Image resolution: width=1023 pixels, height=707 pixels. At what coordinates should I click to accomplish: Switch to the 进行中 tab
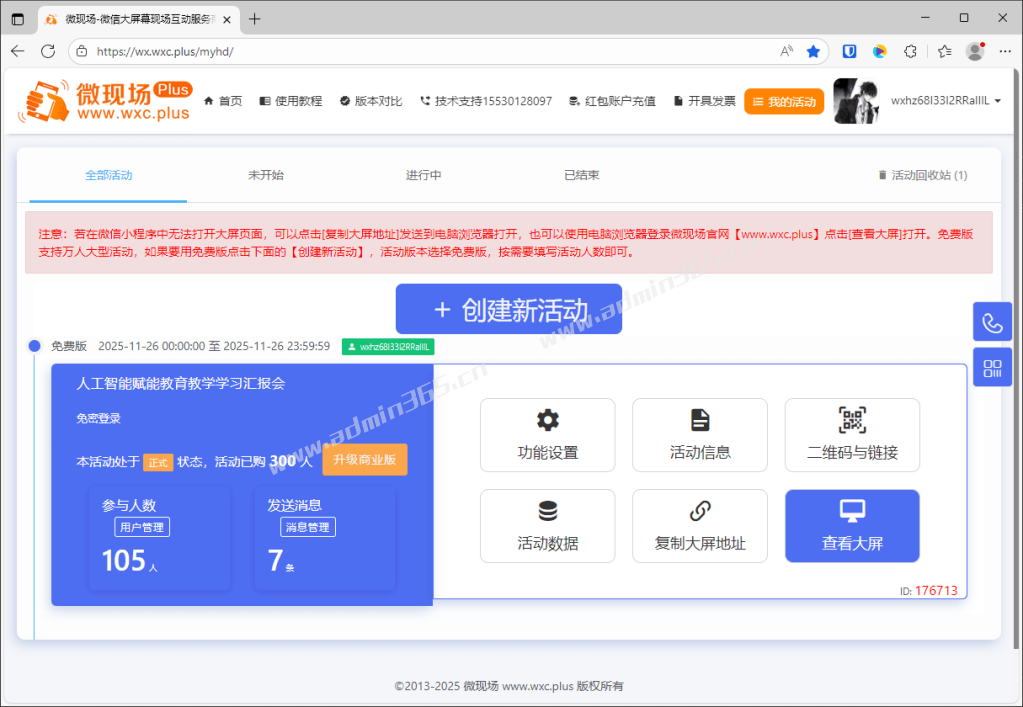pos(423,175)
